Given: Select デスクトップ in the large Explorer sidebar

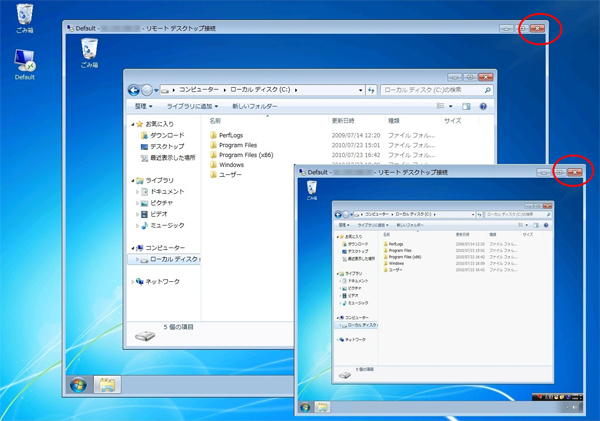Looking at the screenshot, I should click(163, 147).
